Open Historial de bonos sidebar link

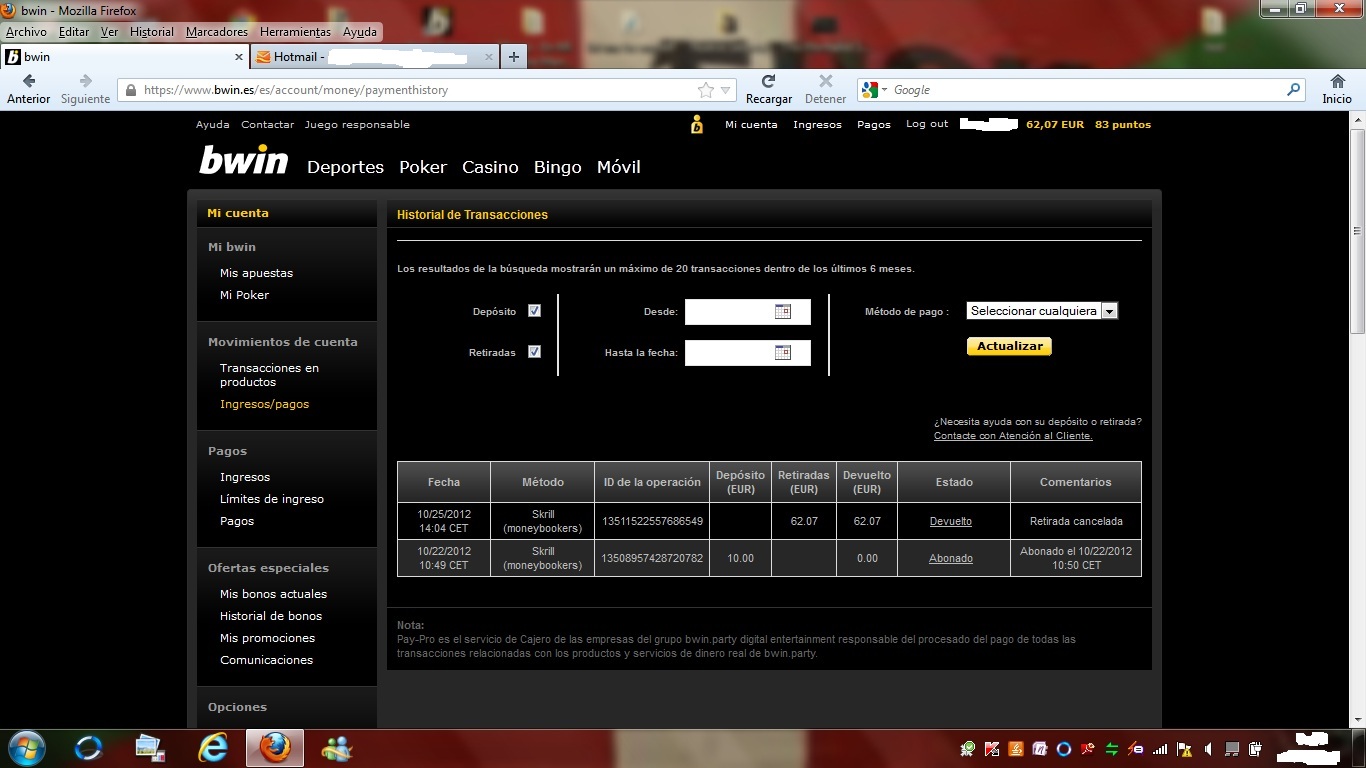click(271, 616)
